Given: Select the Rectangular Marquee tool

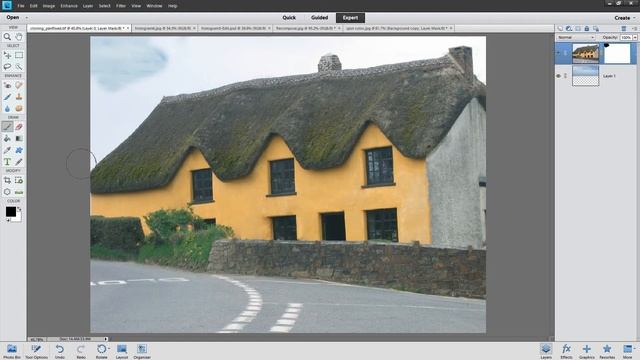Looking at the screenshot, I should tap(19, 55).
